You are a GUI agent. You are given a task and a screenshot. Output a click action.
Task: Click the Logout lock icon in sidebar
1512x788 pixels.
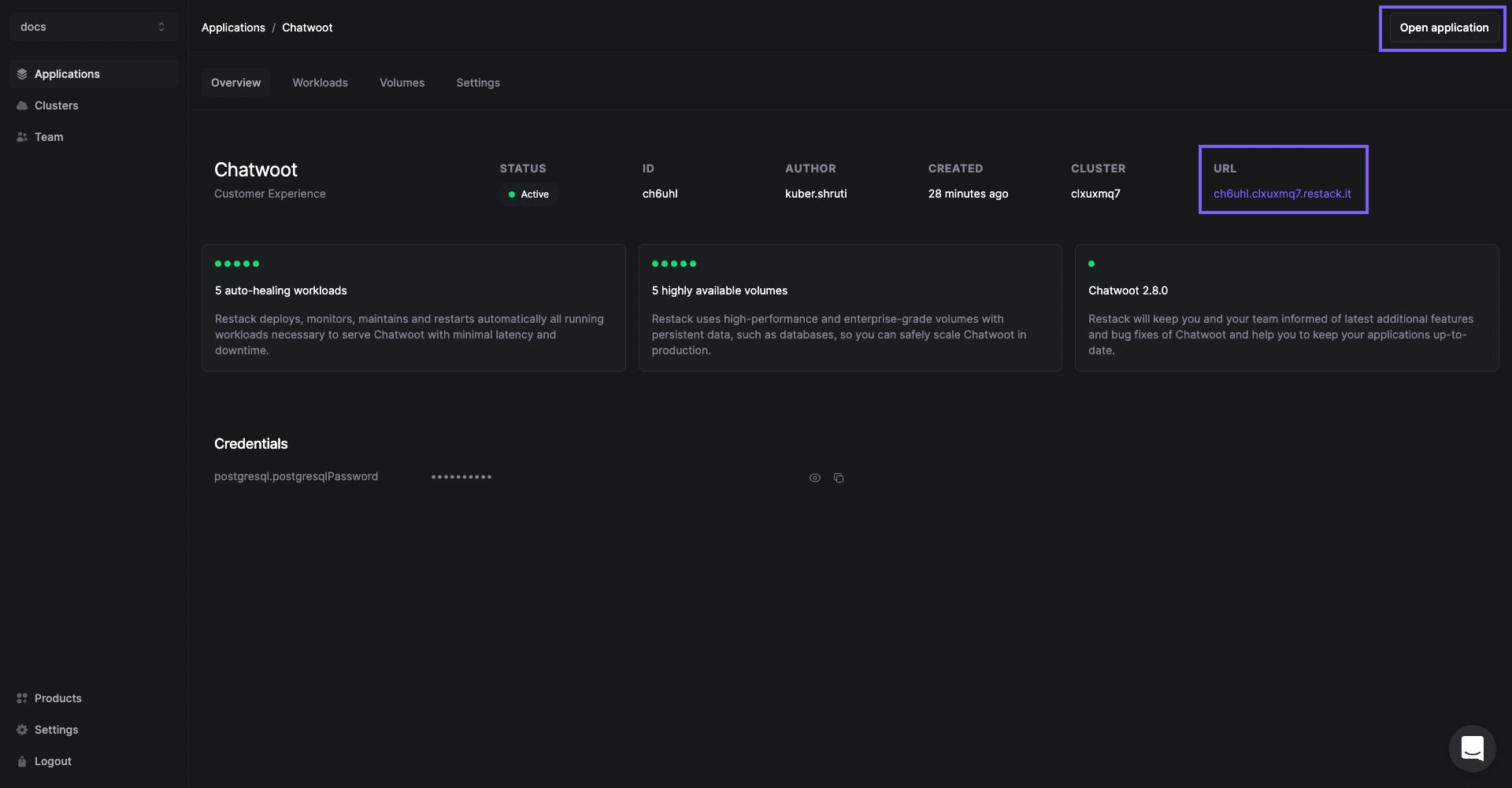[22, 761]
